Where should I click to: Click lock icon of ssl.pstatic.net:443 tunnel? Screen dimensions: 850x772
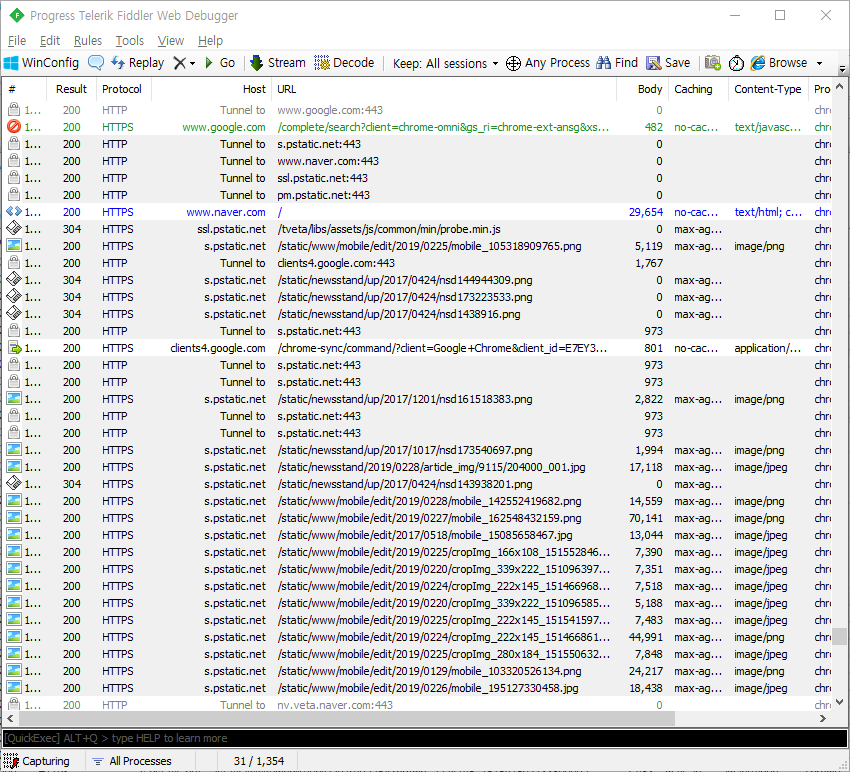14,178
